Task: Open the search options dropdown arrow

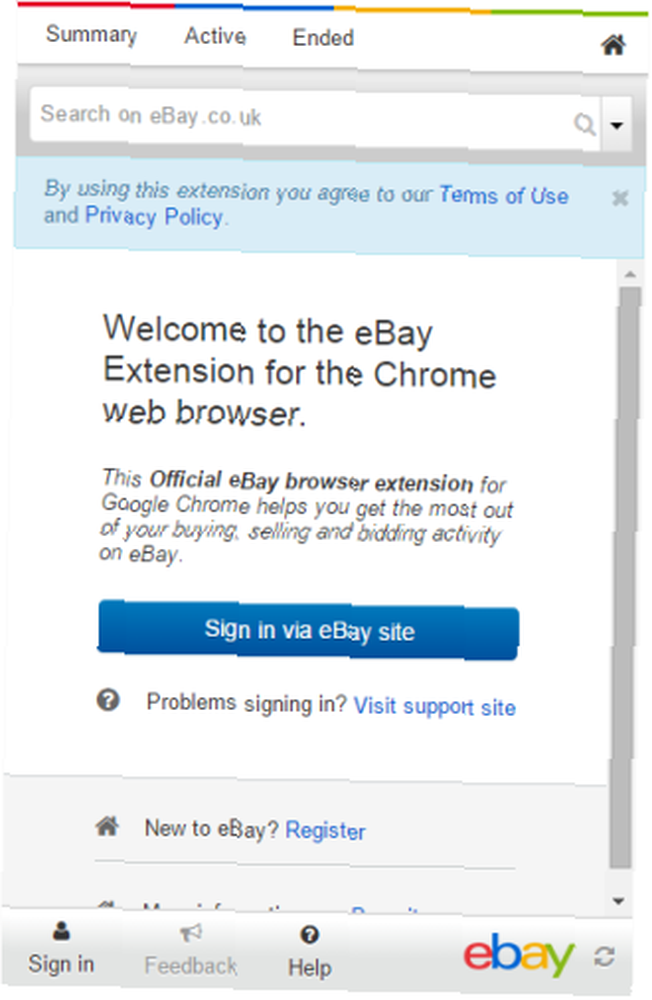Action: click(616, 125)
